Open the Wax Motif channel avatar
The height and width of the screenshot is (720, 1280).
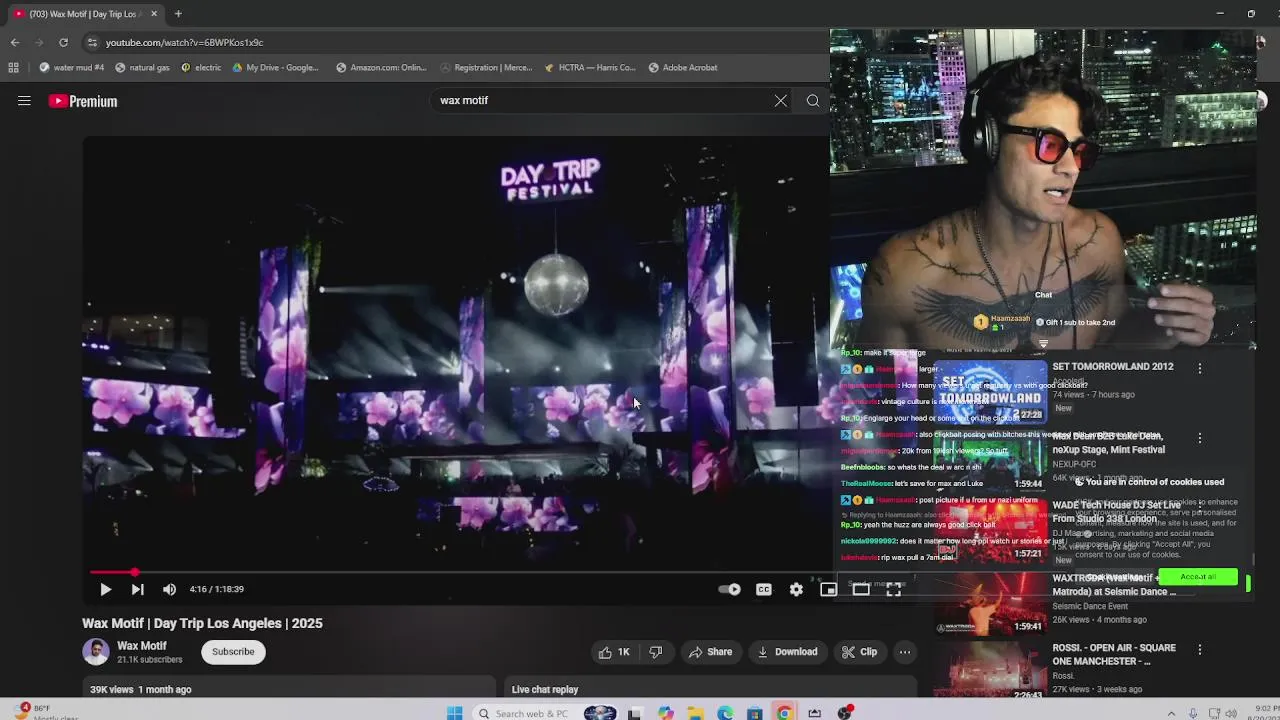pos(96,652)
